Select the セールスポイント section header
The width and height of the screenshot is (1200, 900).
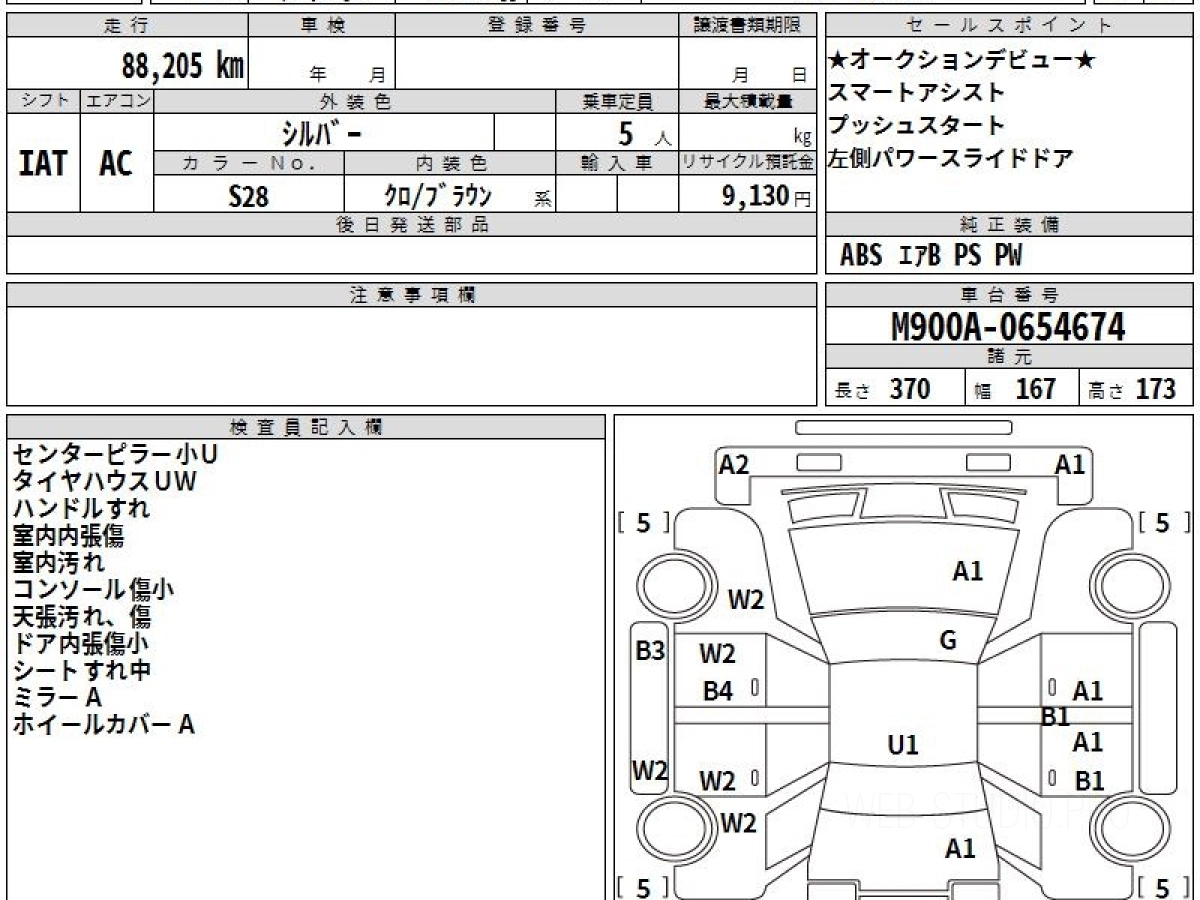(1009, 26)
